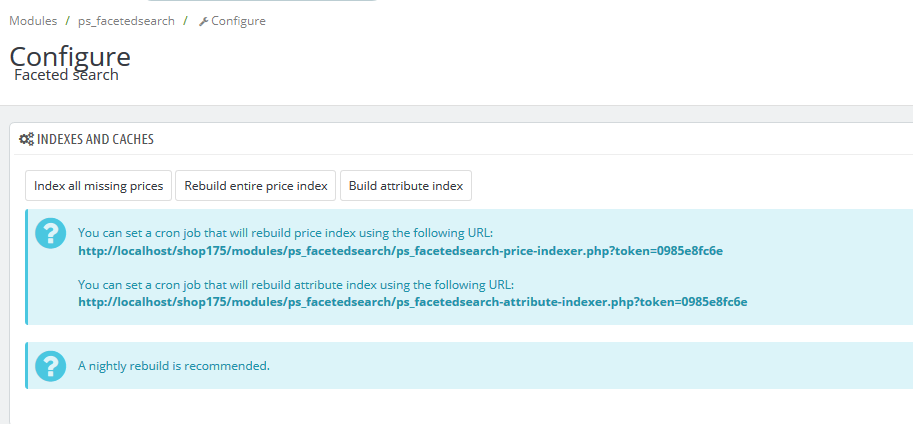Open the attribute-indexer cron URL
The image size is (913, 424).
point(412,301)
